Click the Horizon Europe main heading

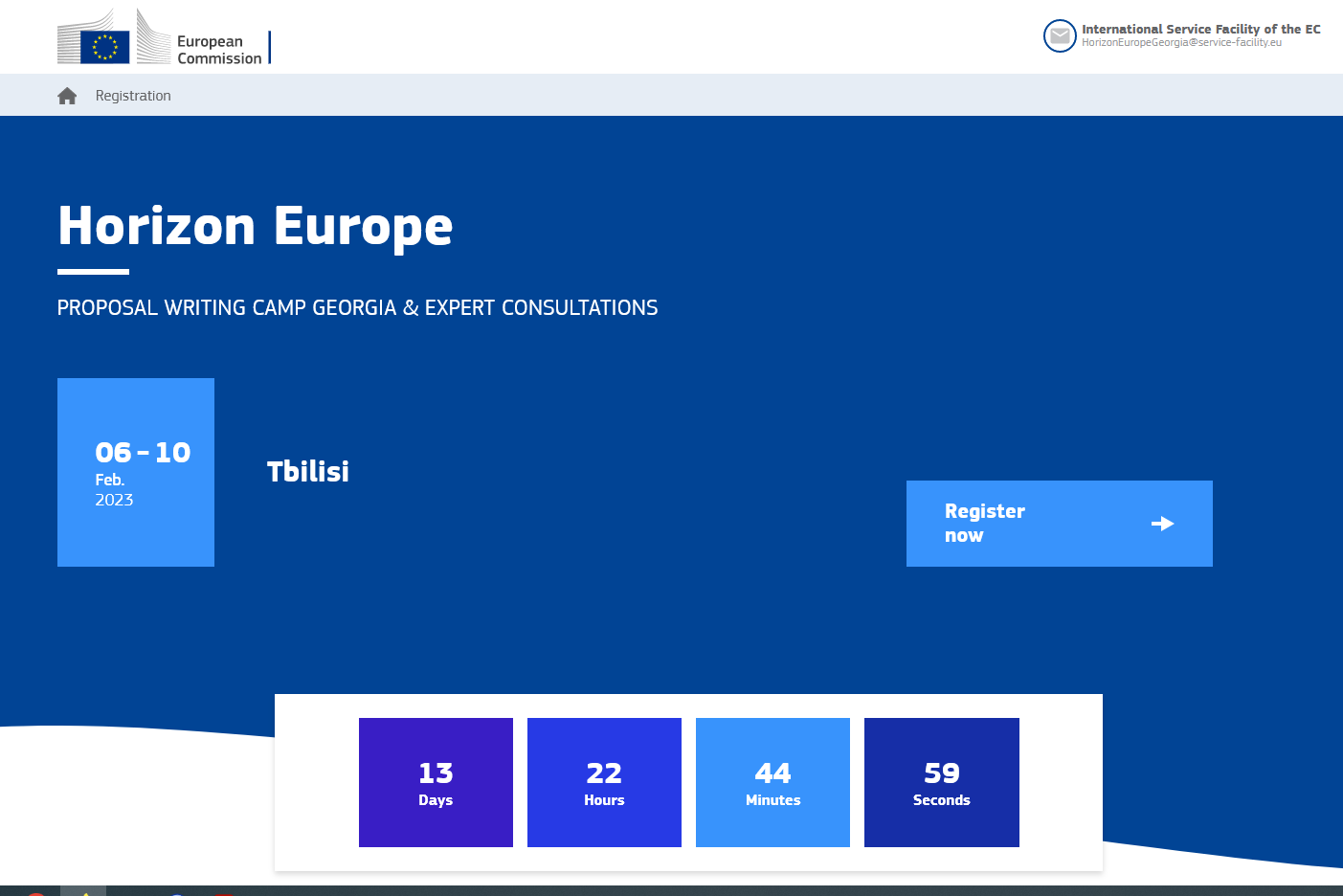255,226
